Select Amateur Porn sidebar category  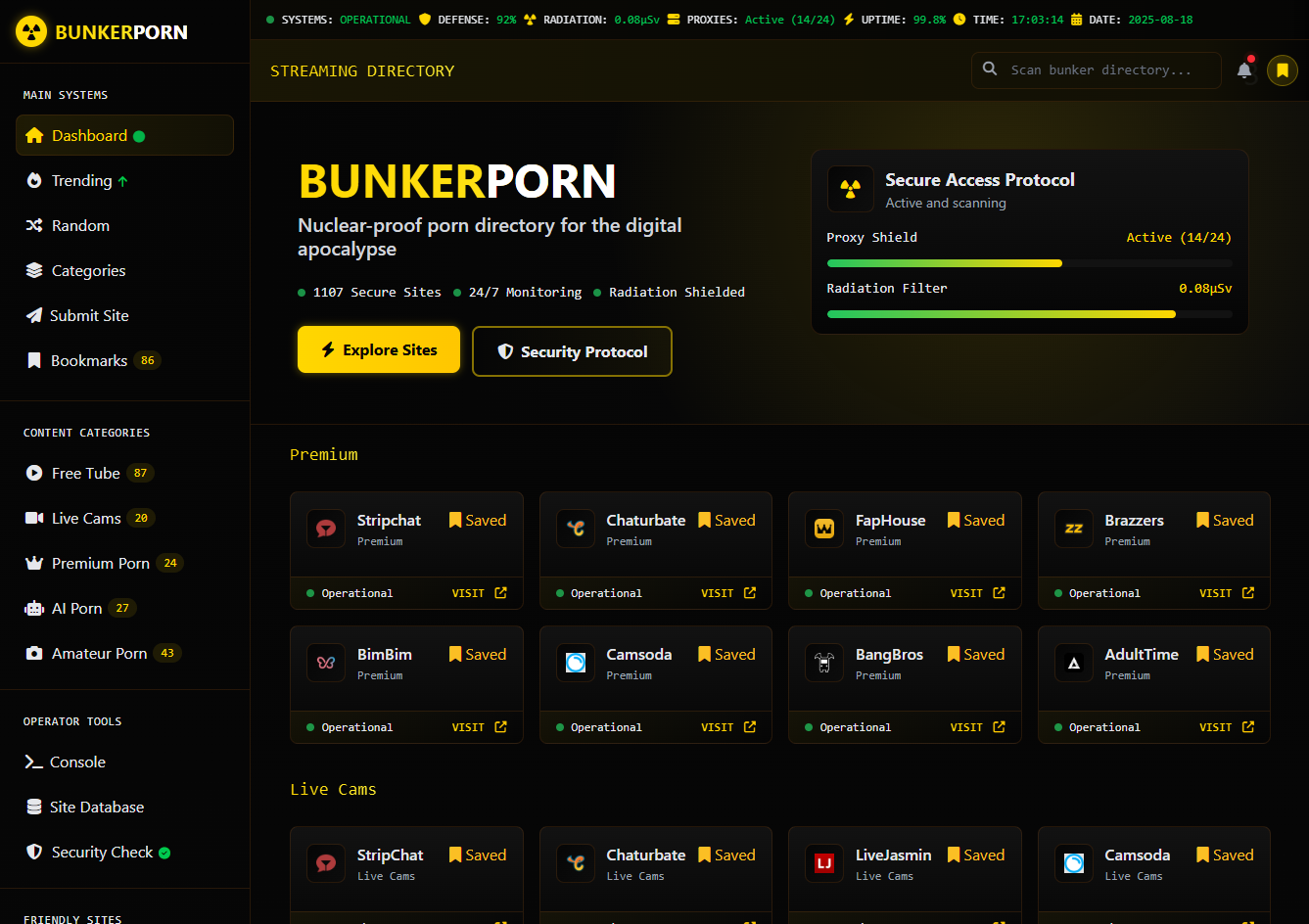tap(124, 653)
